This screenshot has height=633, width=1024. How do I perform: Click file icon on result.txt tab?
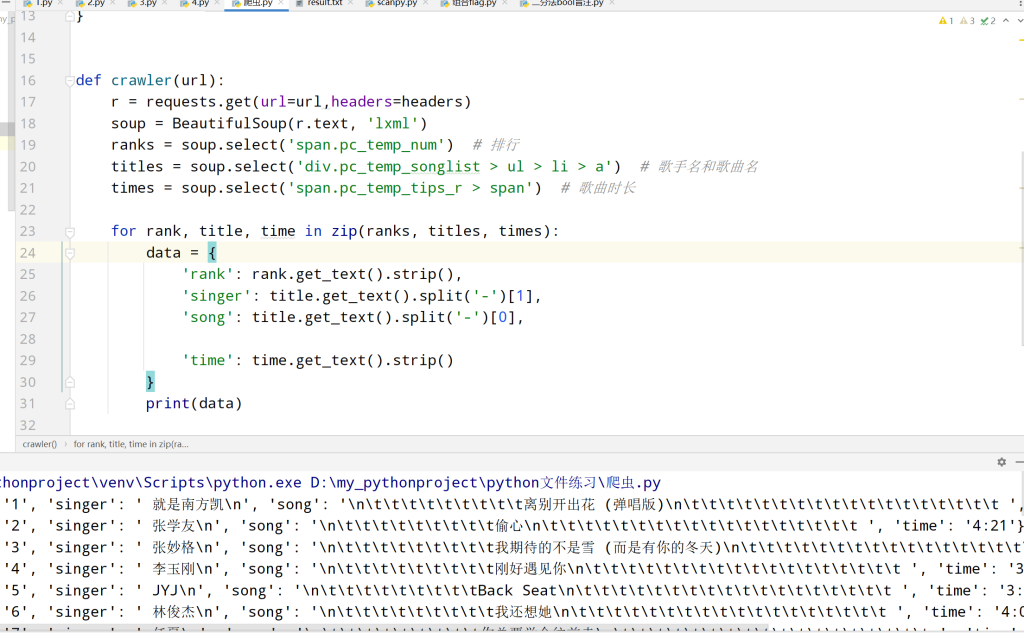[x=297, y=4]
